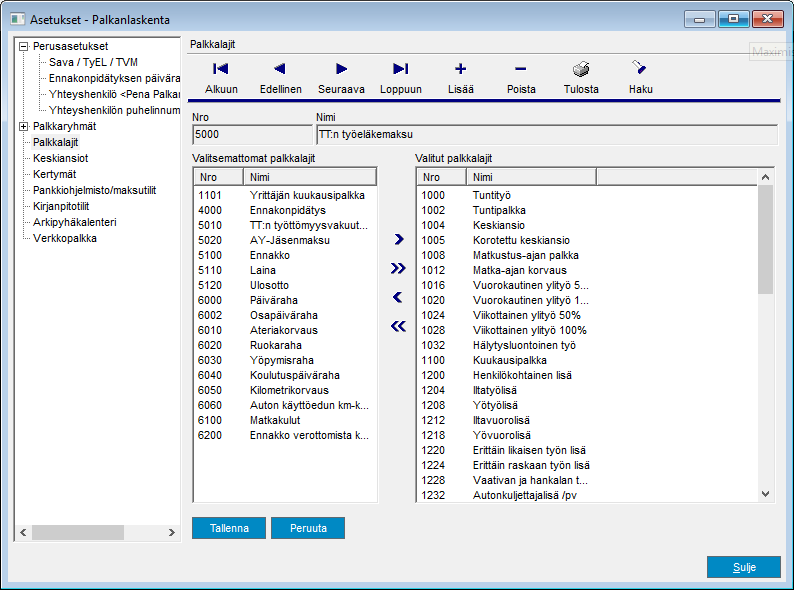Select row 6050 Kilometrikorvaus
Viewport: 794px width, 590px height.
(285, 390)
